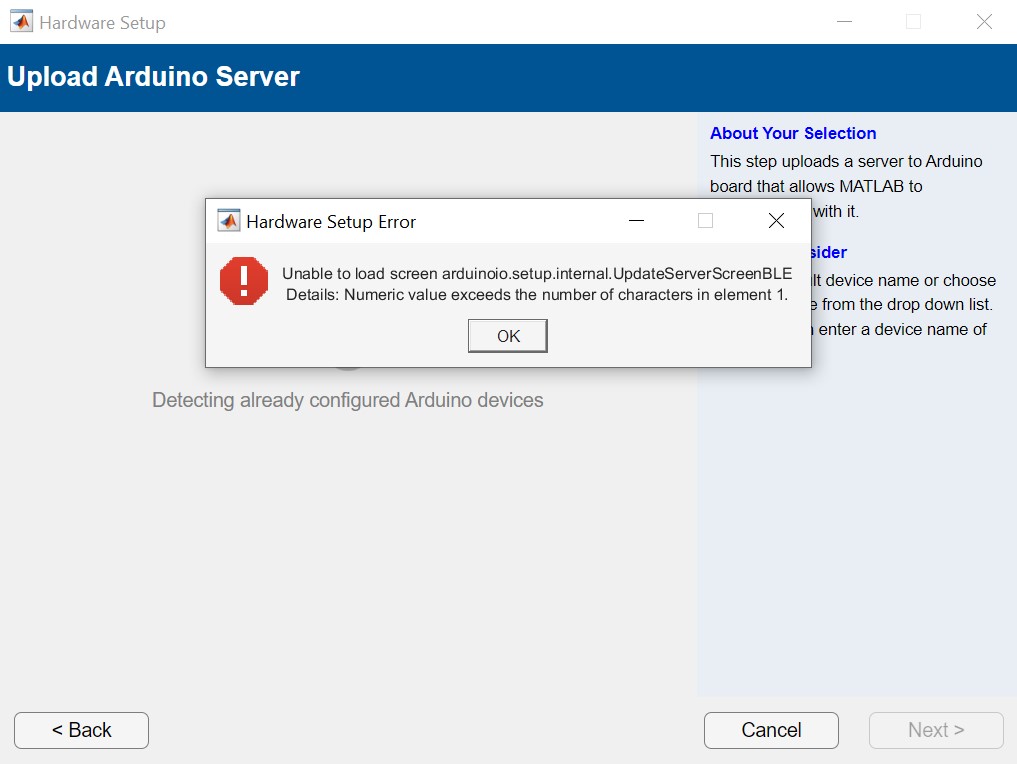Viewport: 1017px width, 764px height.
Task: Click the MATLAB icon in error dialog title
Action: [228, 221]
